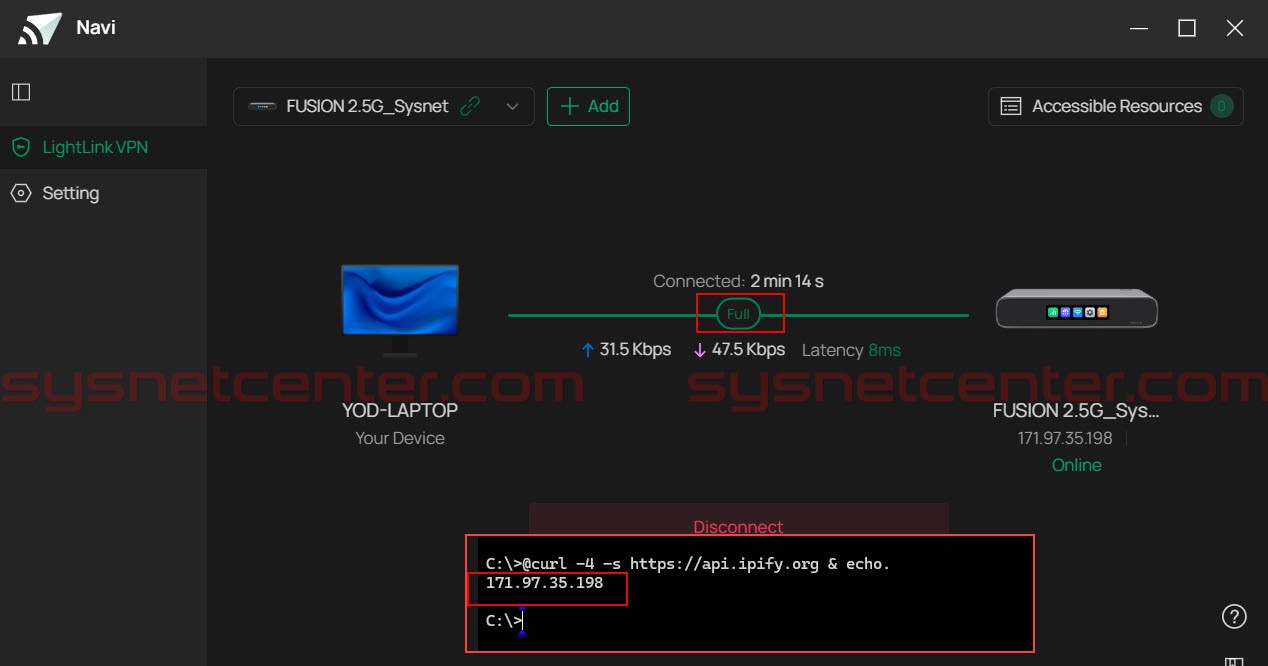Viewport: 1268px width, 666px height.
Task: Click the Latency 8ms value
Action: [884, 350]
